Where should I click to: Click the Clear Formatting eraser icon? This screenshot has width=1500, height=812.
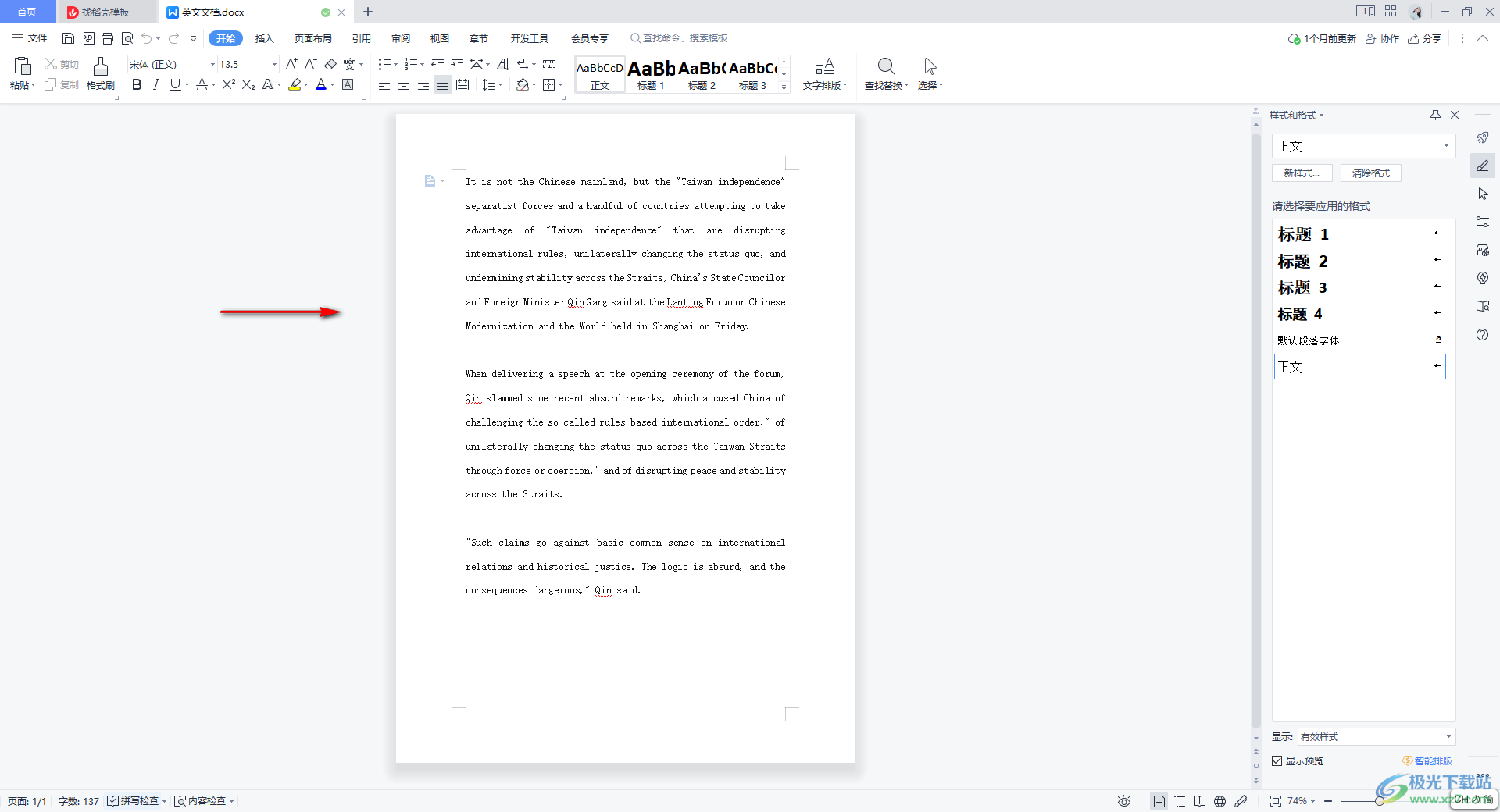pyautogui.click(x=330, y=64)
